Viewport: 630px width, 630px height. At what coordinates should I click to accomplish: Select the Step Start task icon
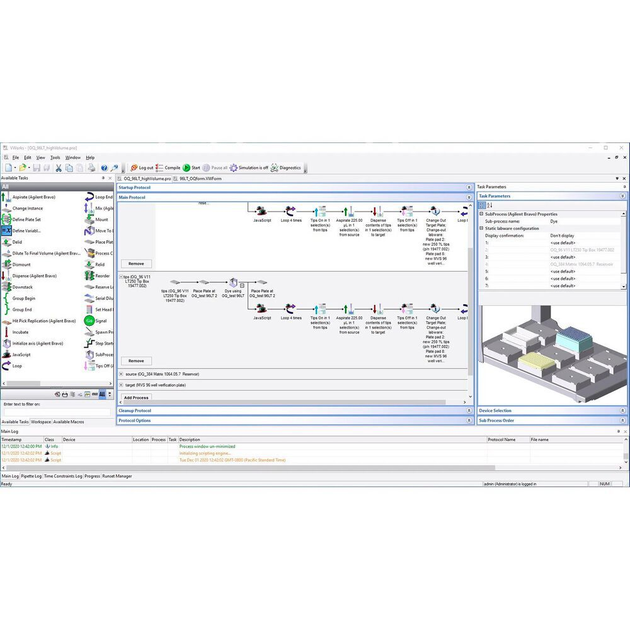[x=89, y=343]
